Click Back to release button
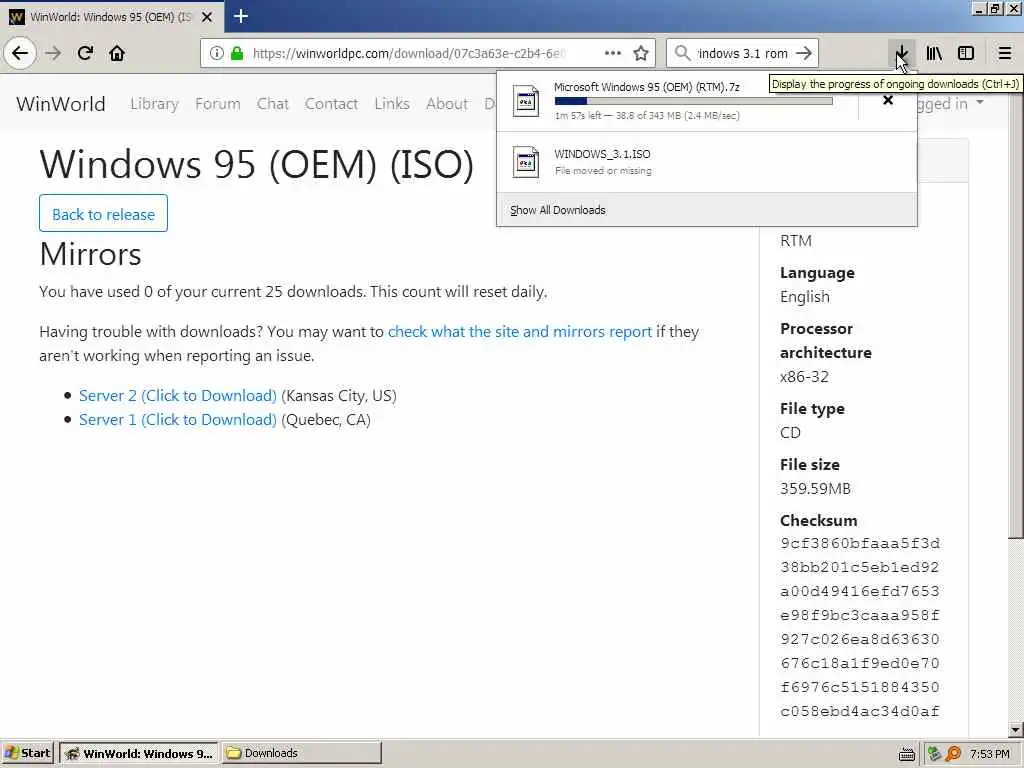 [x=103, y=214]
